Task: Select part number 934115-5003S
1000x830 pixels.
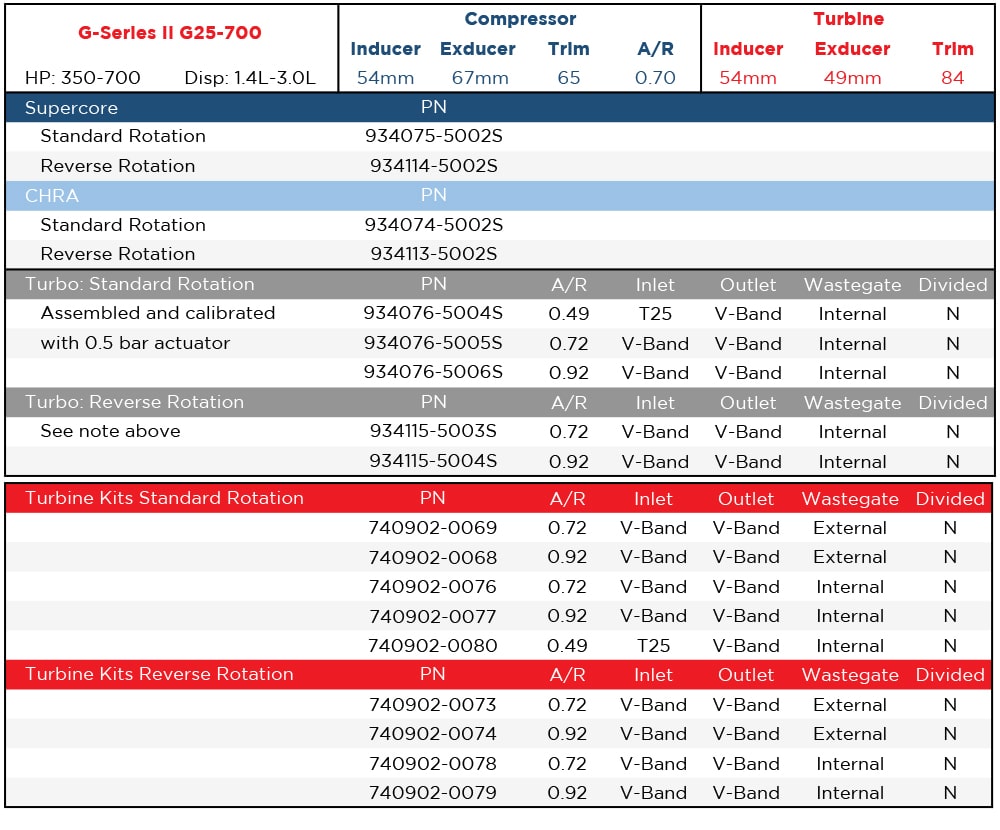Action: point(433,431)
